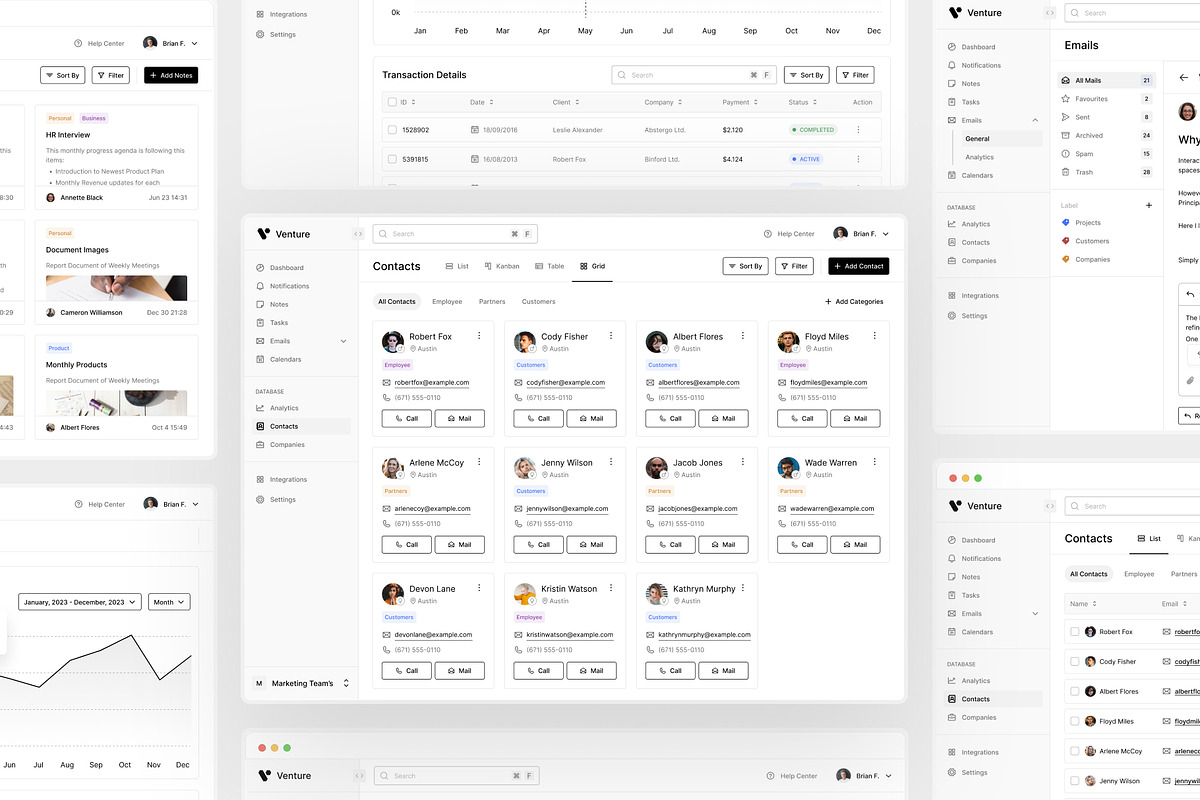1200x800 pixels.
Task: Collapse Emails submenu in Emails window sidebar
Action: pos(1035,120)
